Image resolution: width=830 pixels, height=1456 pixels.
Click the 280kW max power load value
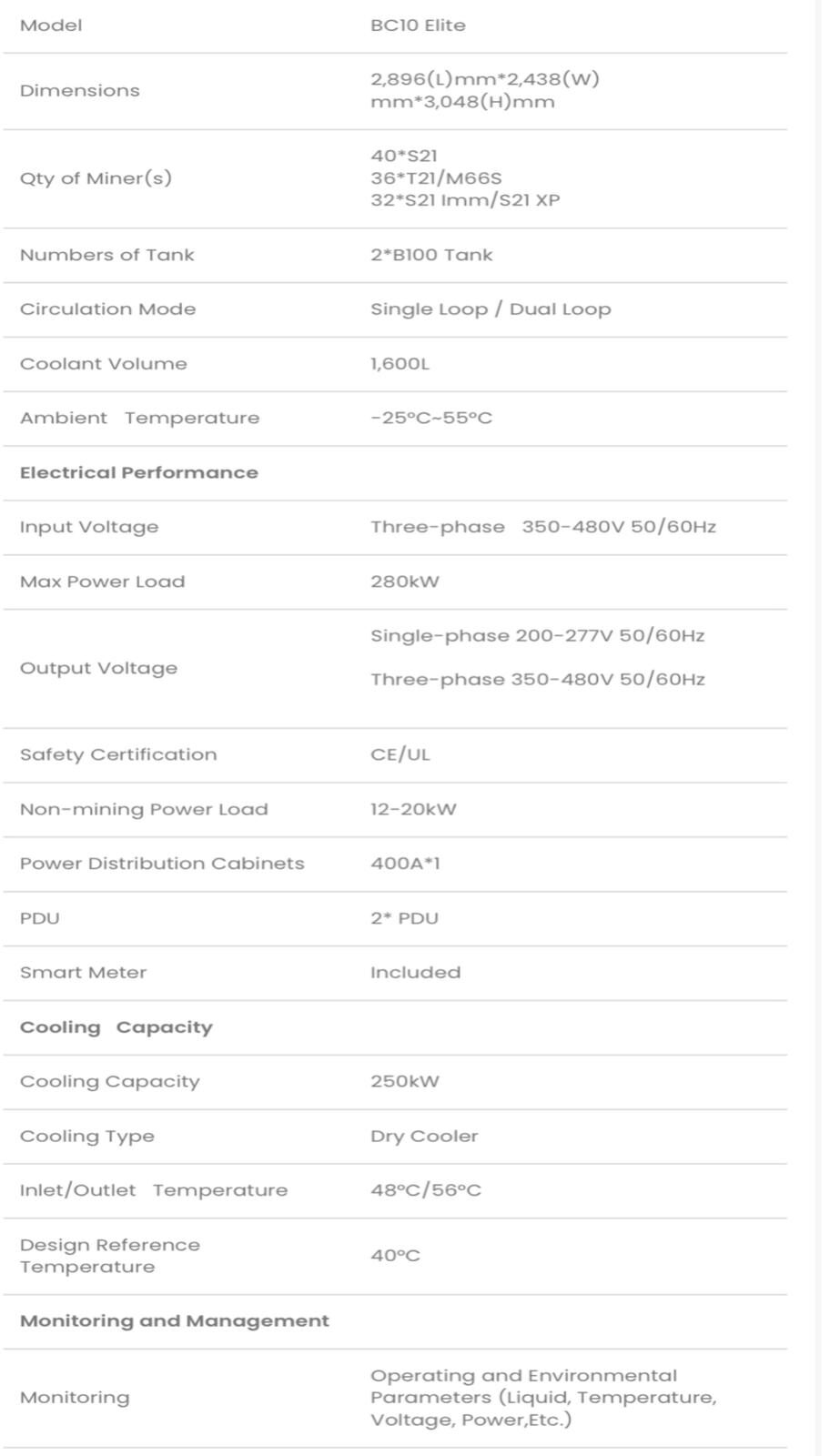click(405, 581)
